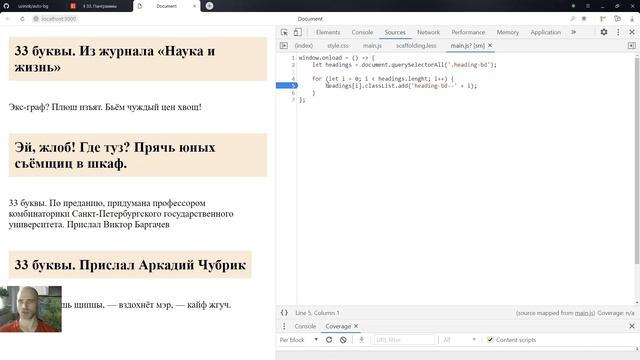Select the Coverage drawer tab
The height and width of the screenshot is (360, 640).
(x=338, y=326)
